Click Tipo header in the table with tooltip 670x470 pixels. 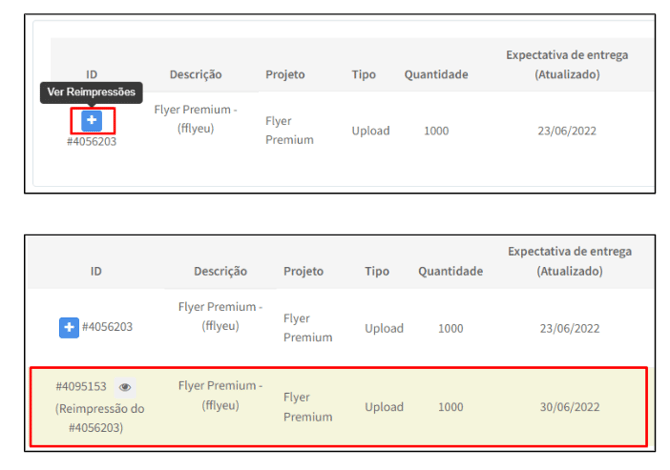point(364,75)
